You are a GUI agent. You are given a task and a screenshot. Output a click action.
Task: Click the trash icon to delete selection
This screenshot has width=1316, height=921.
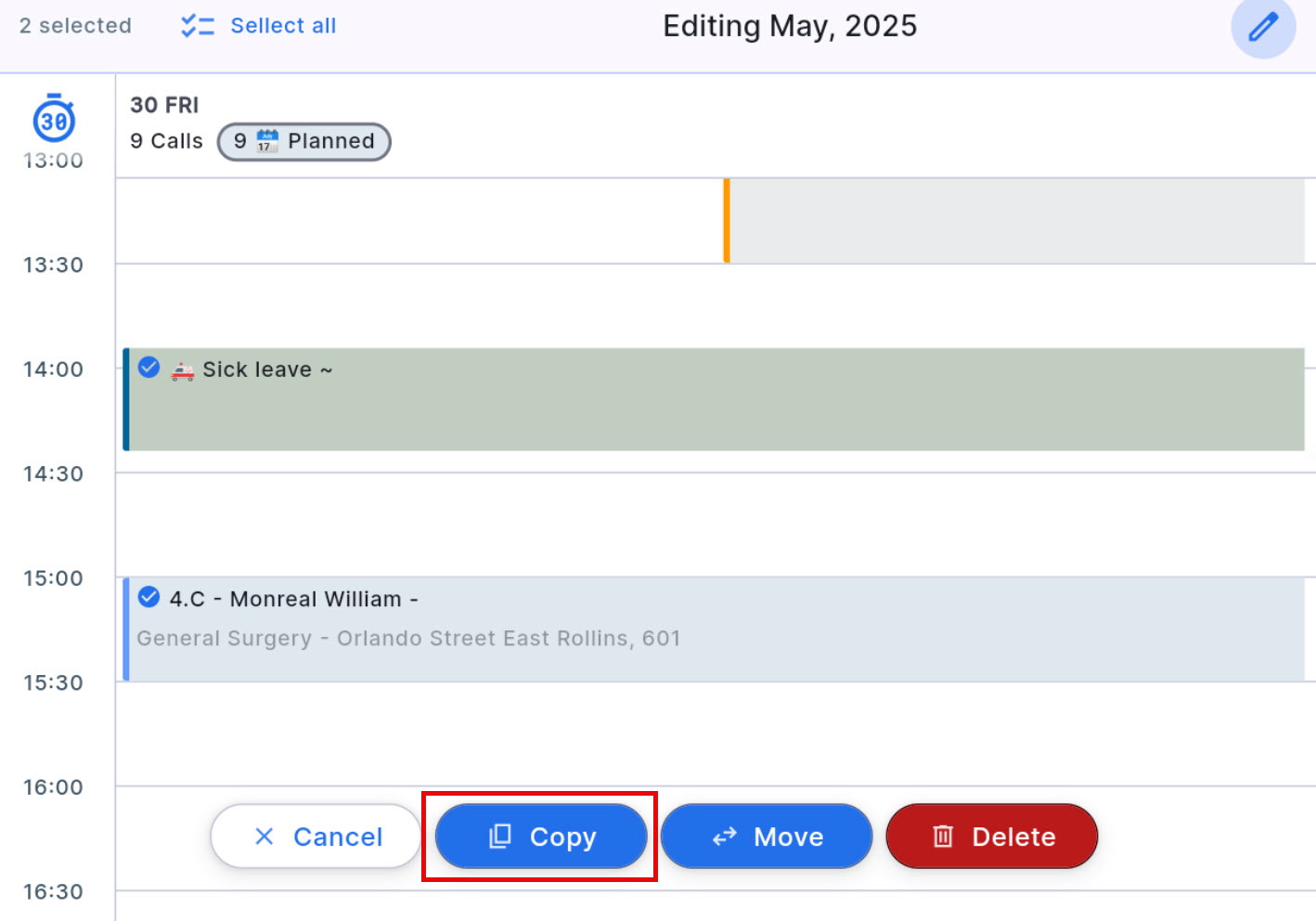[943, 837]
